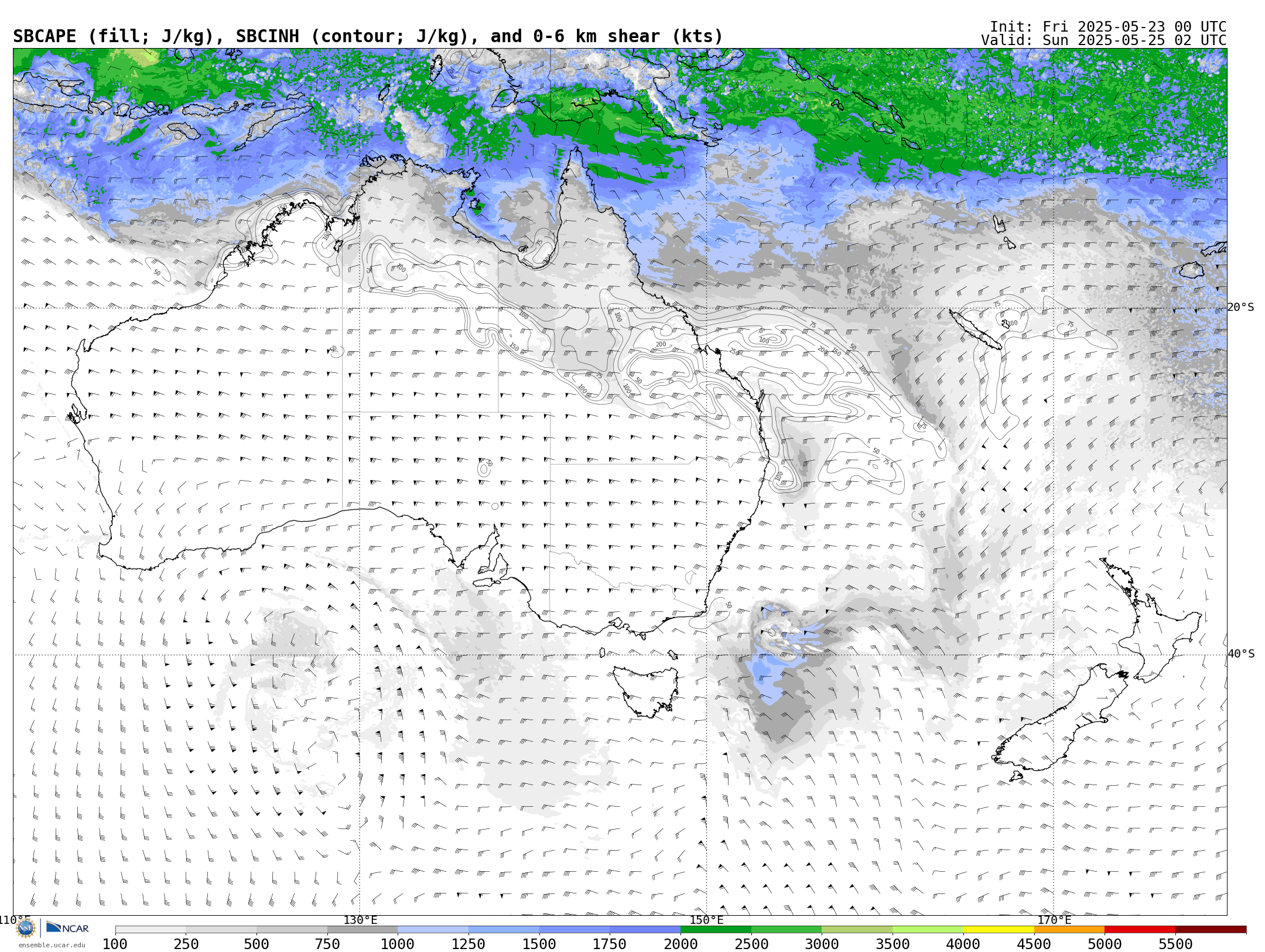Select the olive green 3000–3500 color bar segment
Image resolution: width=1265 pixels, height=952 pixels.
[x=857, y=930]
